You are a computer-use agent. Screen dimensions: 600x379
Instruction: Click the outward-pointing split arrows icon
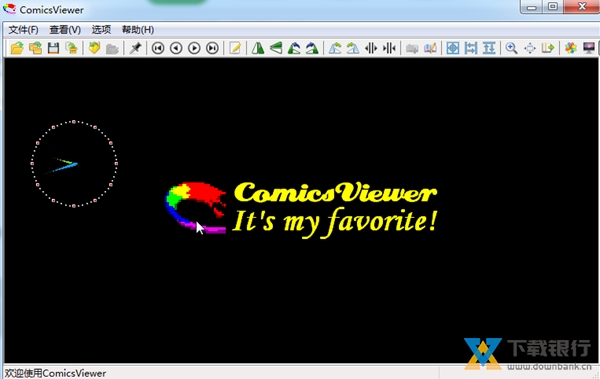tap(371, 48)
